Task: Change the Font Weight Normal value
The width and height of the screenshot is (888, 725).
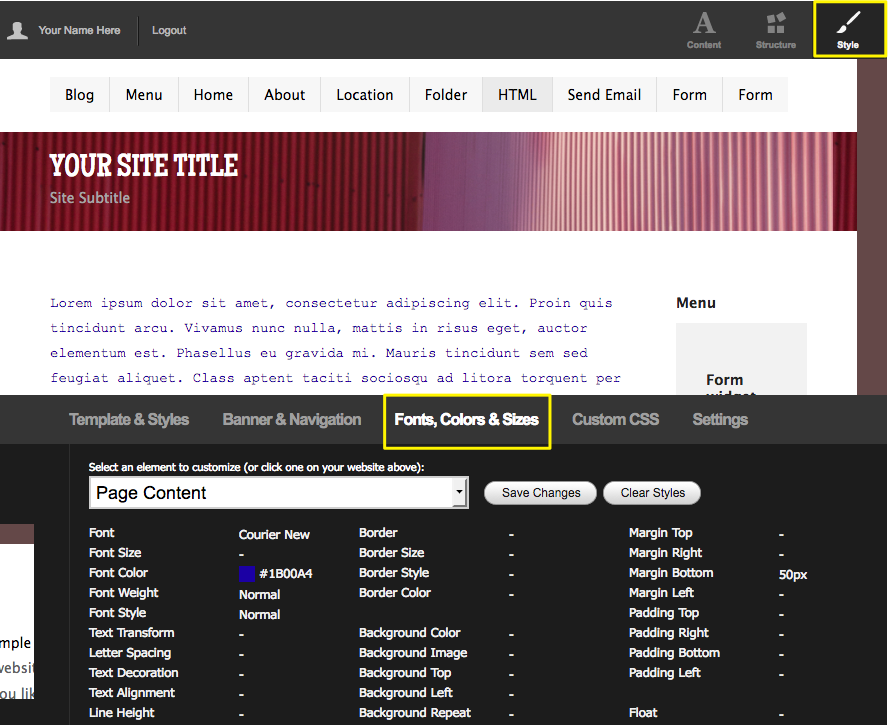Action: (259, 594)
